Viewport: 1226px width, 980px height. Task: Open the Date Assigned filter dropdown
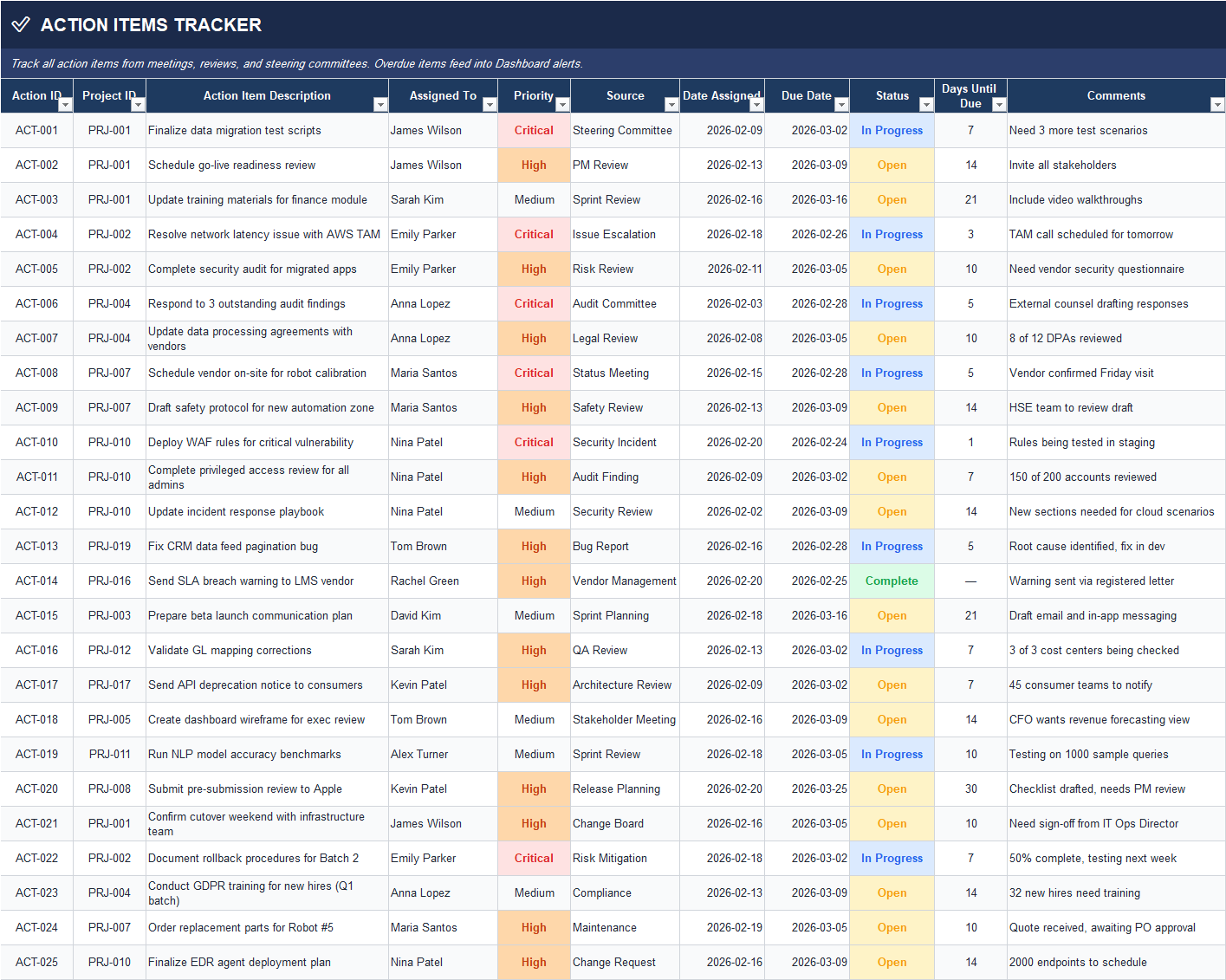pos(756,105)
